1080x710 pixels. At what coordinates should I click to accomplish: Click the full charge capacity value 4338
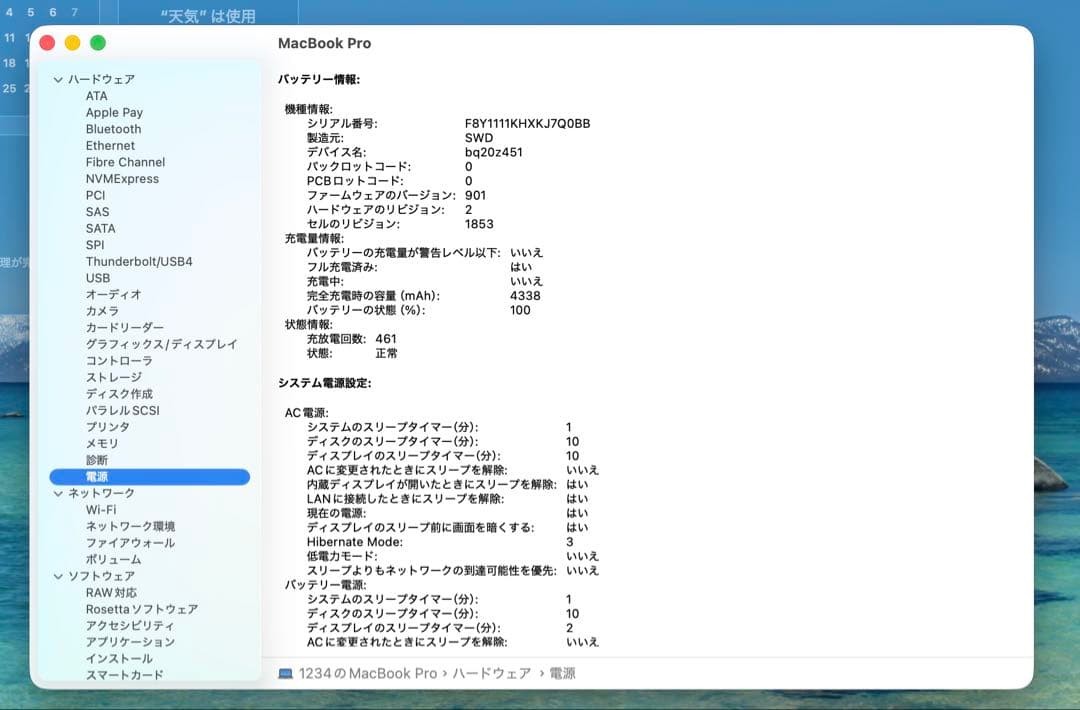pos(525,296)
